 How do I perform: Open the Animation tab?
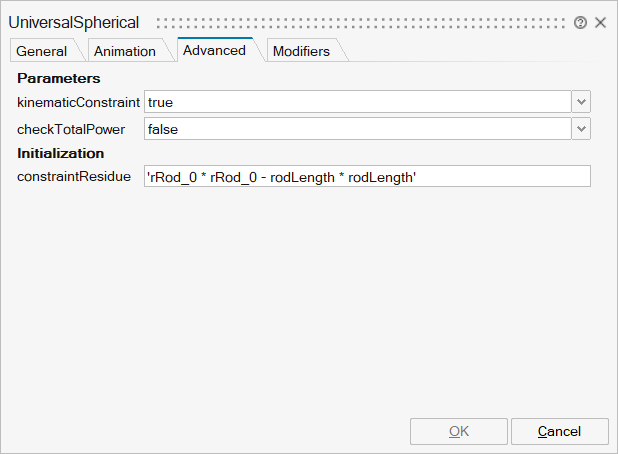point(125,51)
